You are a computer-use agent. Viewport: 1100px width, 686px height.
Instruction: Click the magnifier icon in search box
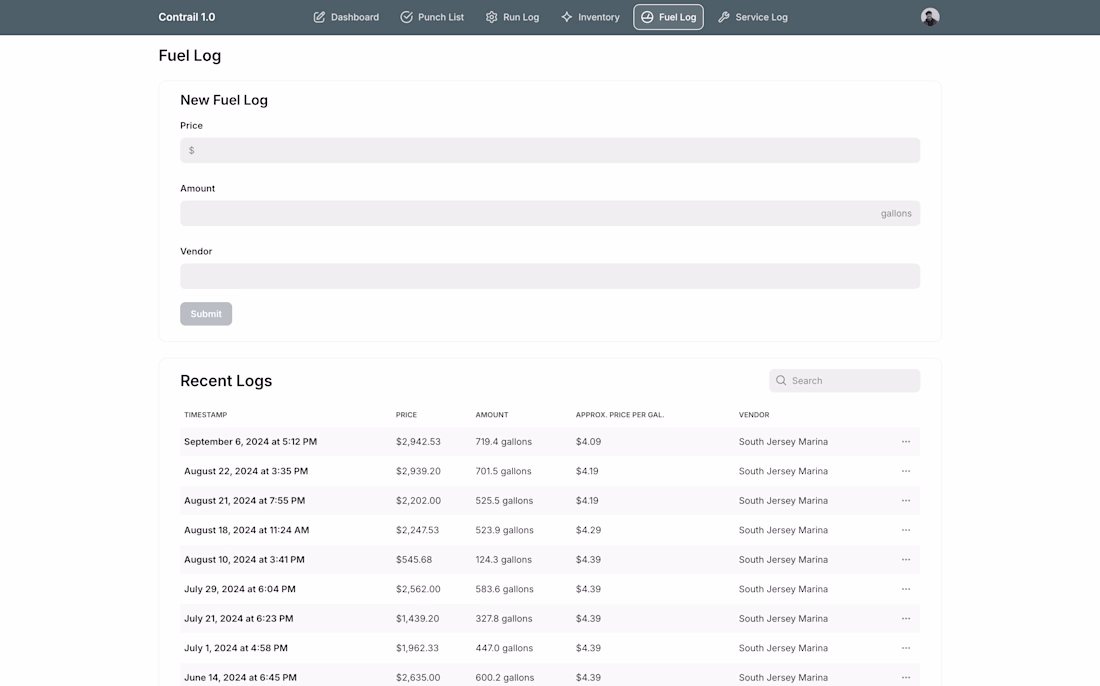point(781,381)
